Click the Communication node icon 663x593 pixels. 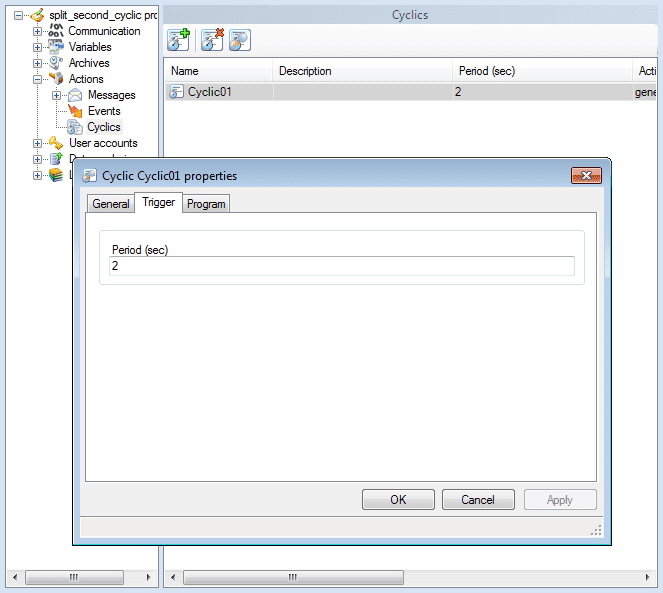(56, 31)
